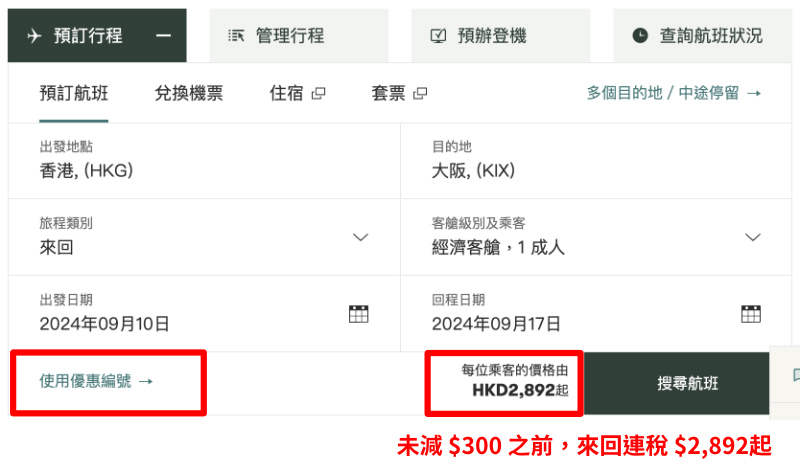
Task: Click the 管理行程 list icon
Action: 236,36
